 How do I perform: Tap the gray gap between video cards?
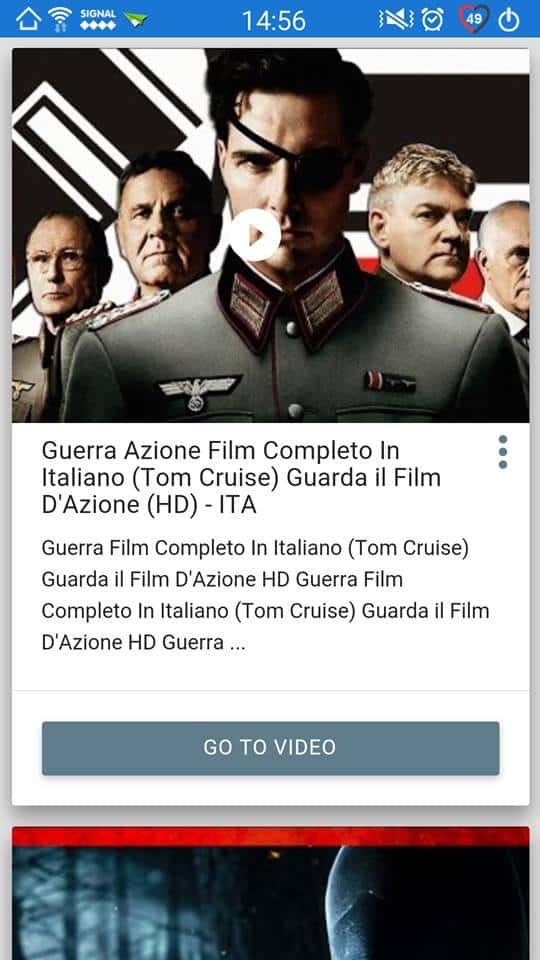[271, 816]
